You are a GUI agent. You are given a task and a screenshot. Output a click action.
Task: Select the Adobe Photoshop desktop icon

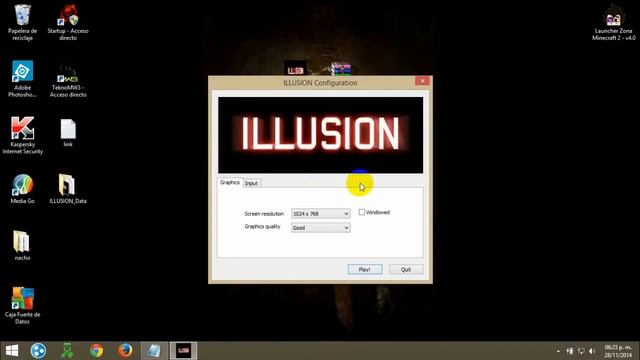point(22,79)
